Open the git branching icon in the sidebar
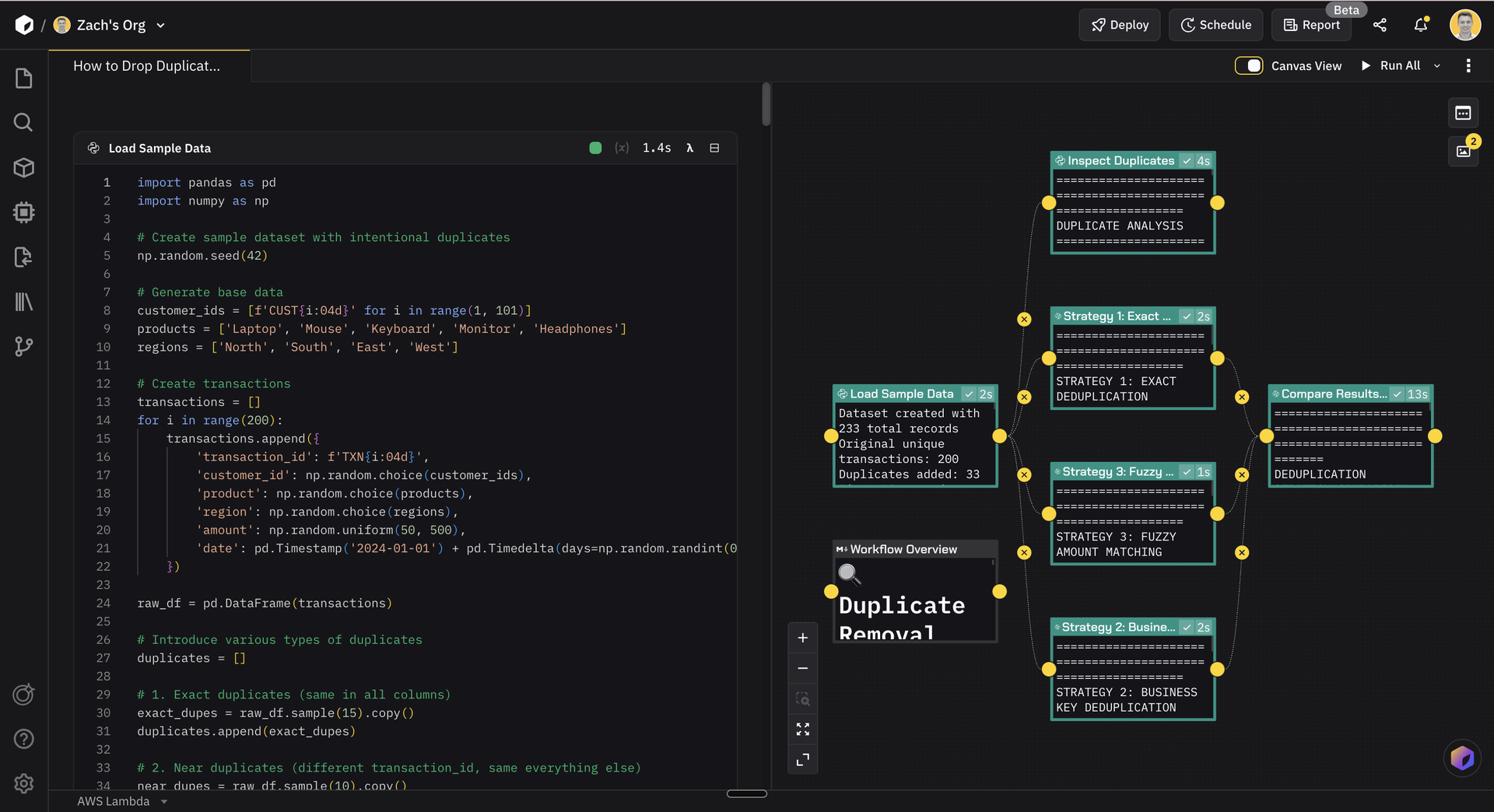The image size is (1494, 812). (x=23, y=347)
